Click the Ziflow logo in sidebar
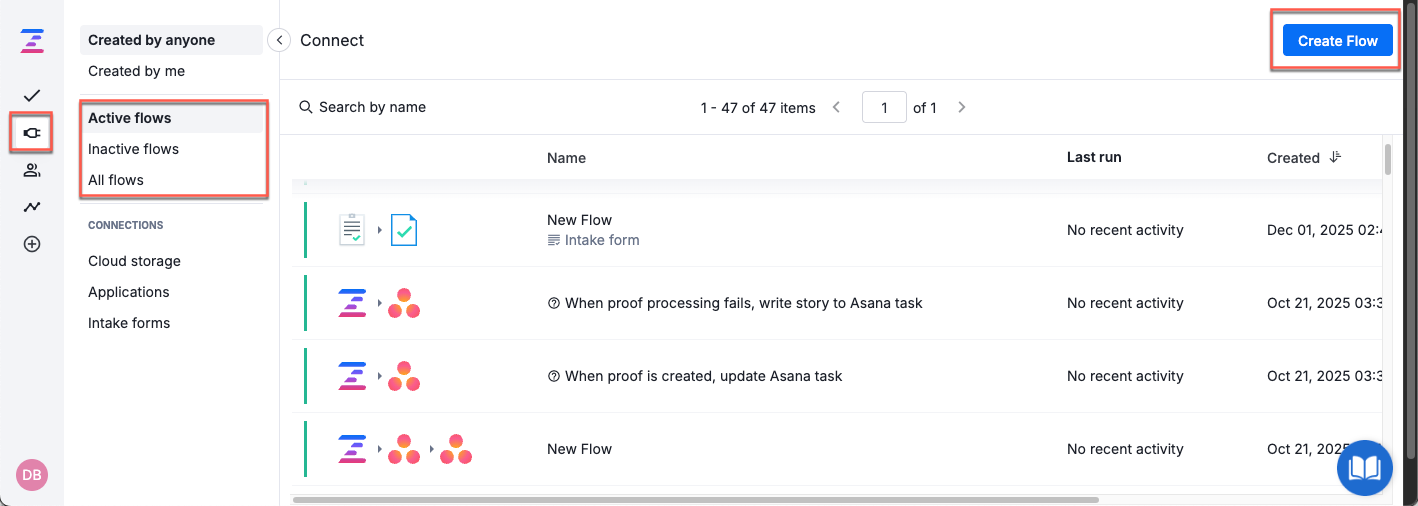This screenshot has height=506, width=1418. [32, 42]
